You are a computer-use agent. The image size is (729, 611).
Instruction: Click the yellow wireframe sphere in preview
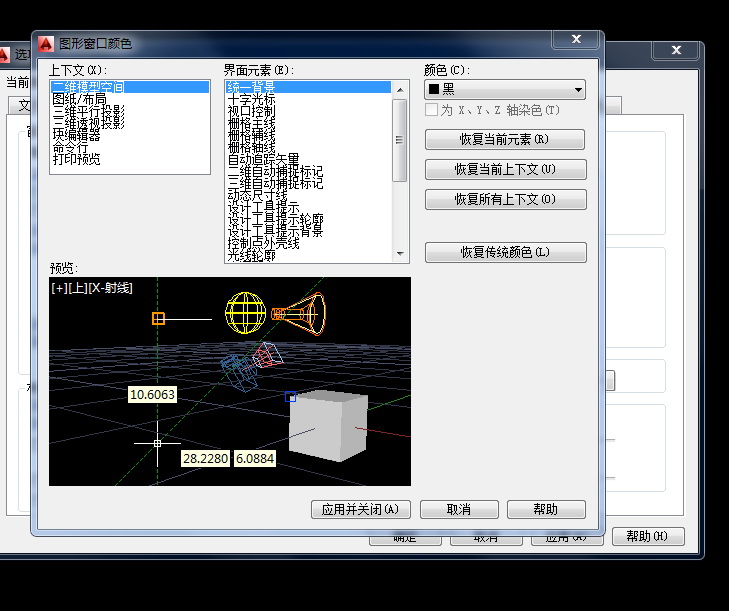point(245,312)
